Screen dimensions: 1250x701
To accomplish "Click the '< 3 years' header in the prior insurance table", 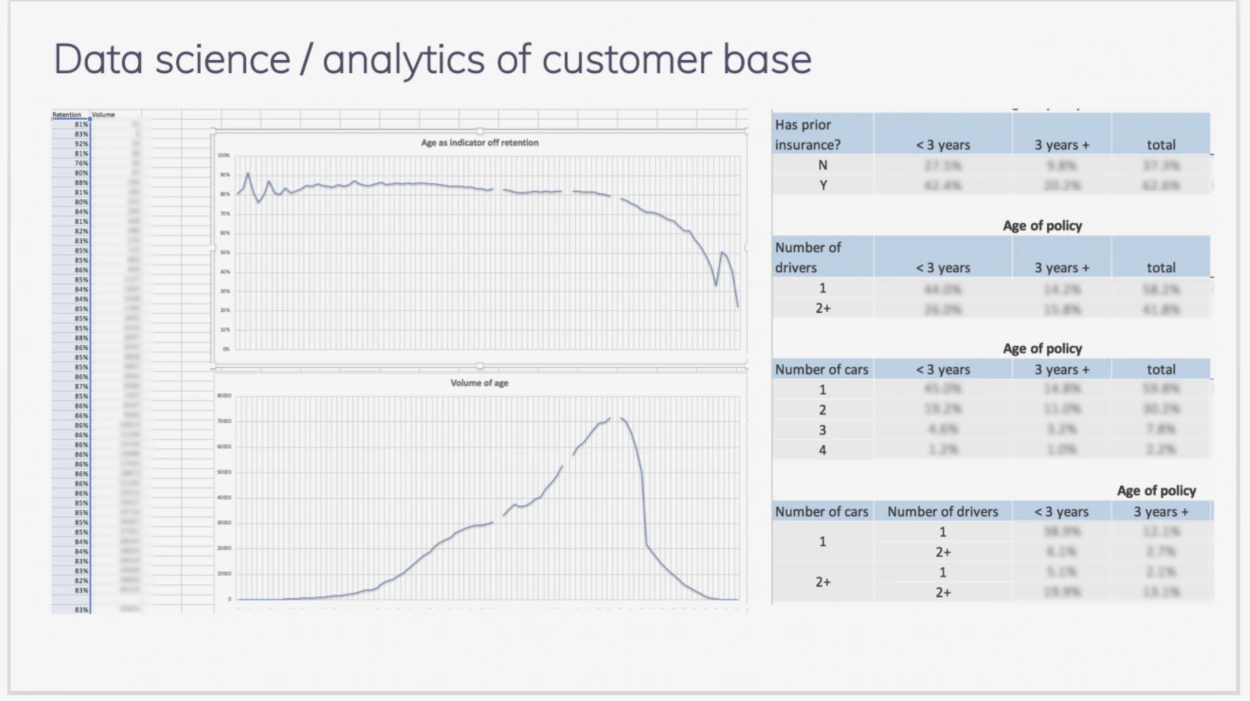I will click(943, 145).
